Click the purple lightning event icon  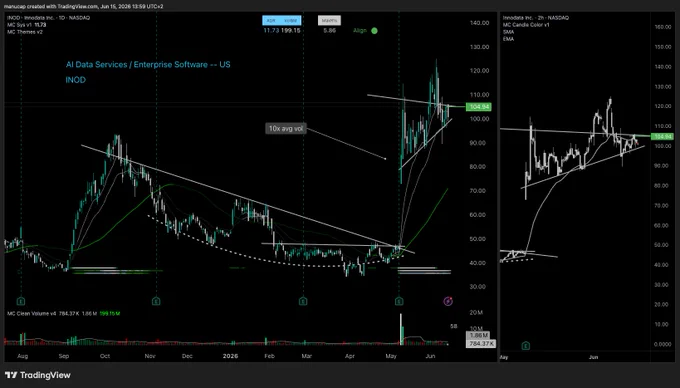point(448,301)
